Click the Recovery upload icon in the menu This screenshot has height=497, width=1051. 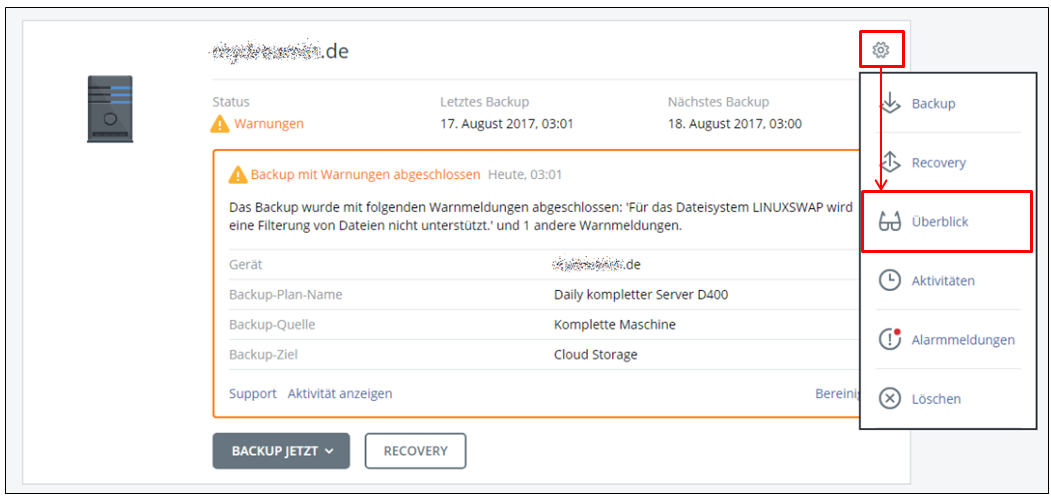889,162
